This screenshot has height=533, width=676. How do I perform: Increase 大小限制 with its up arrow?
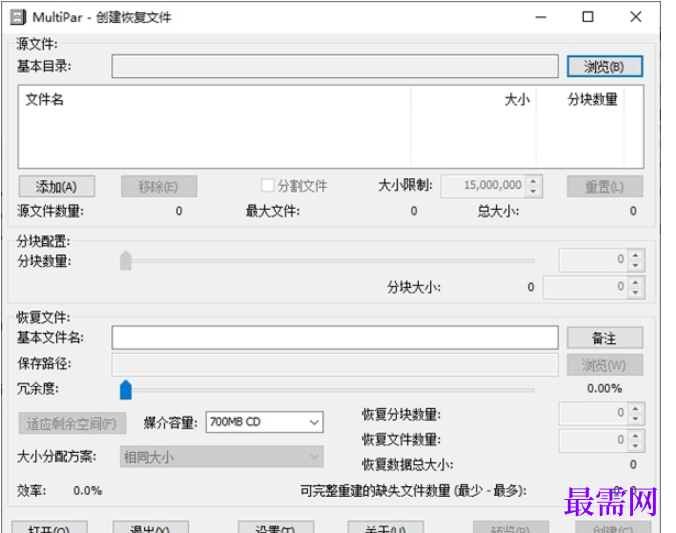coord(534,181)
